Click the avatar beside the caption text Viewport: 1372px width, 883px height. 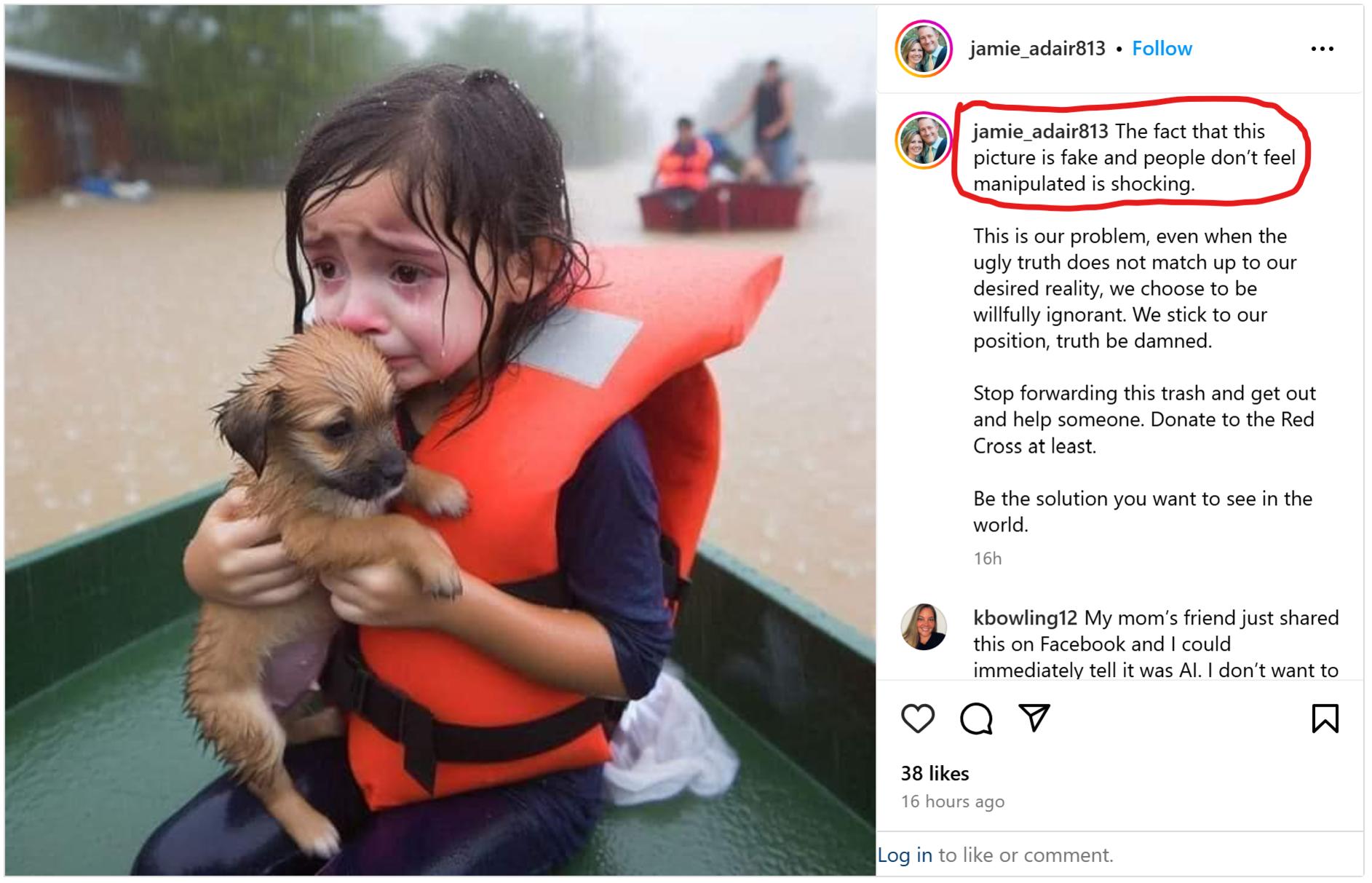tap(924, 140)
